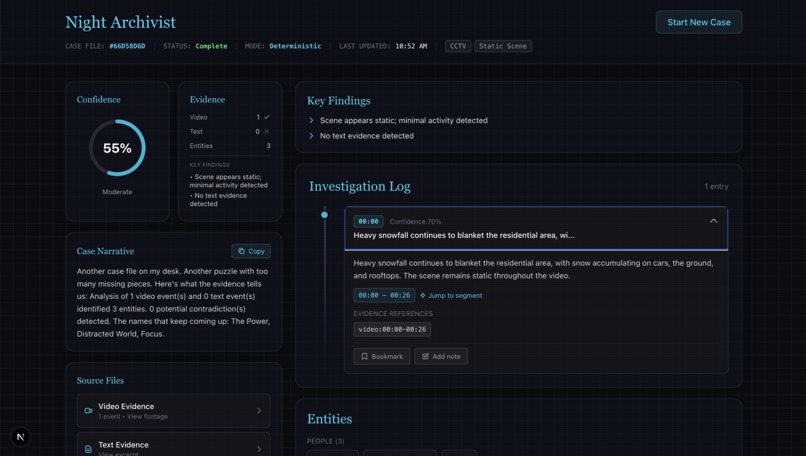Click the X mark beside Text evidence count

click(x=267, y=132)
